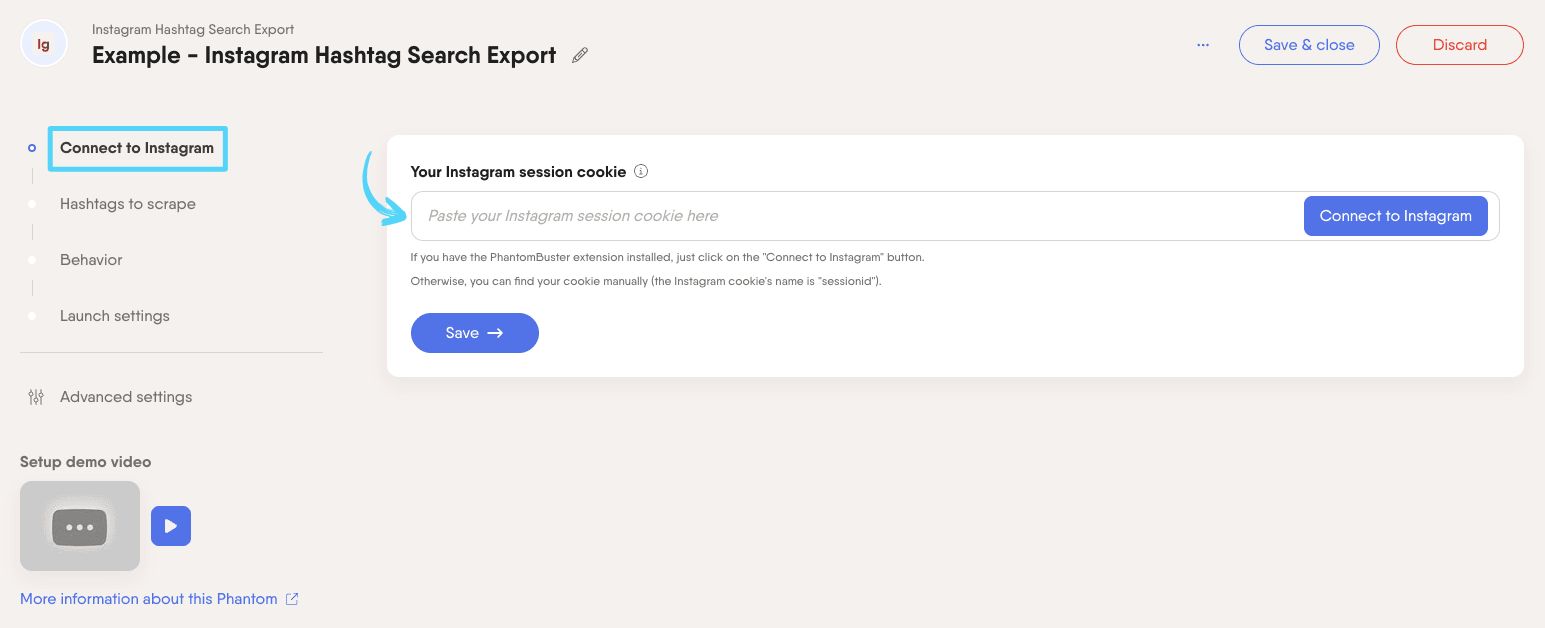Select the Connect to Instagram step
Image resolution: width=1545 pixels, height=628 pixels.
coord(137,148)
